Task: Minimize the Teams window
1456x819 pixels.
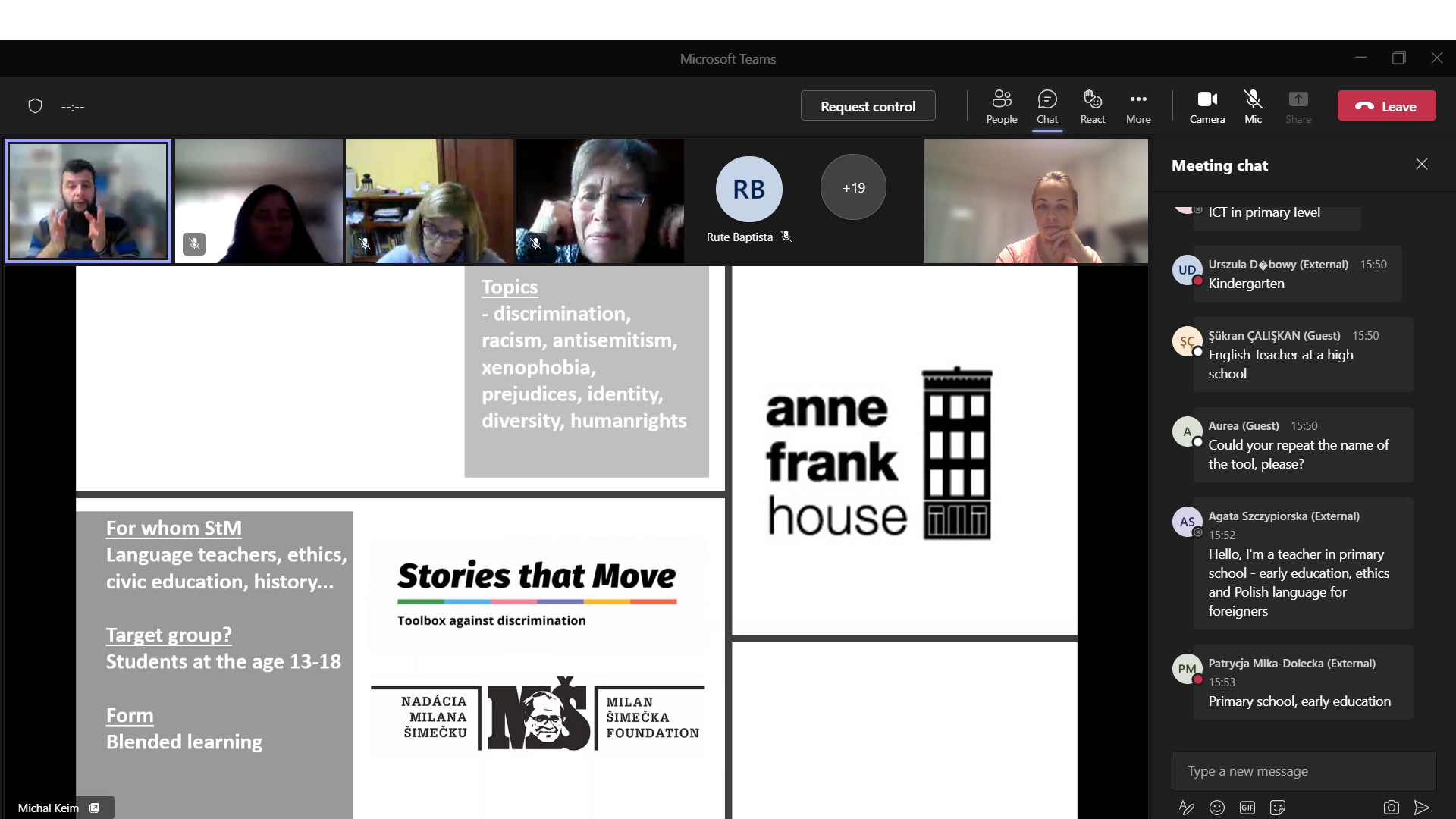Action: click(x=1361, y=58)
